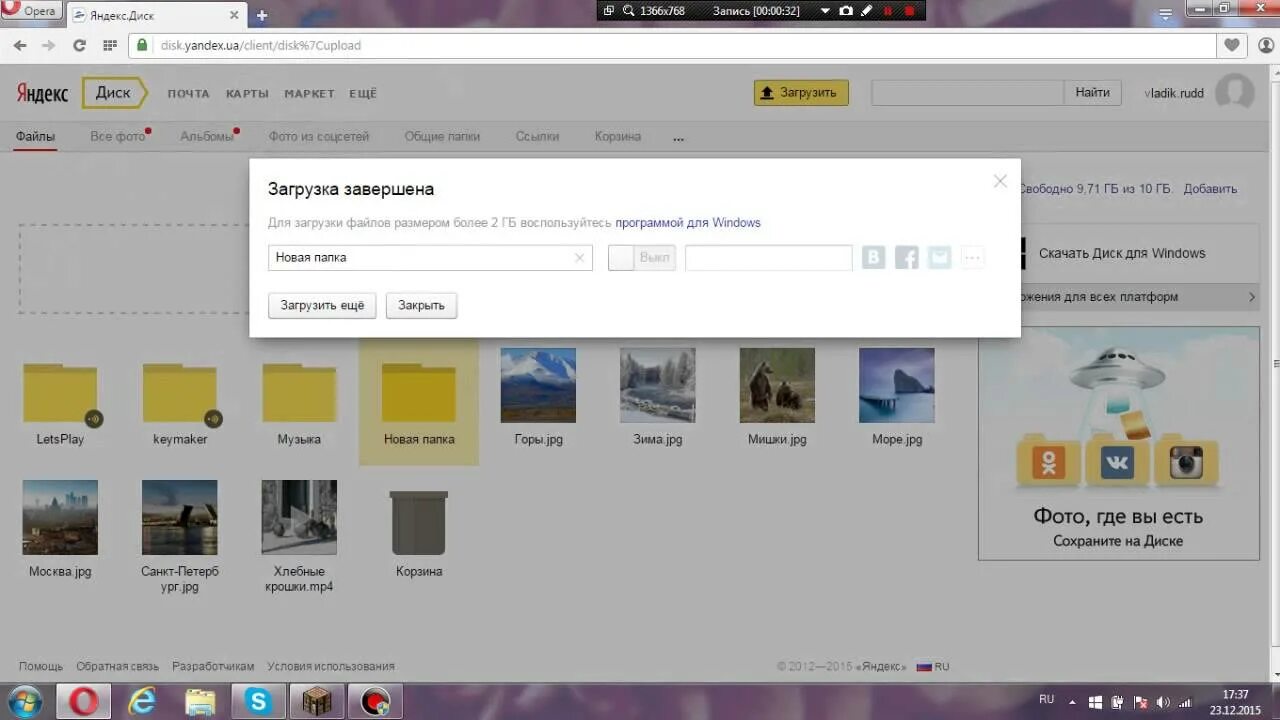The height and width of the screenshot is (720, 1280).
Task: Share via VKontakte icon in dialog
Action: point(874,258)
